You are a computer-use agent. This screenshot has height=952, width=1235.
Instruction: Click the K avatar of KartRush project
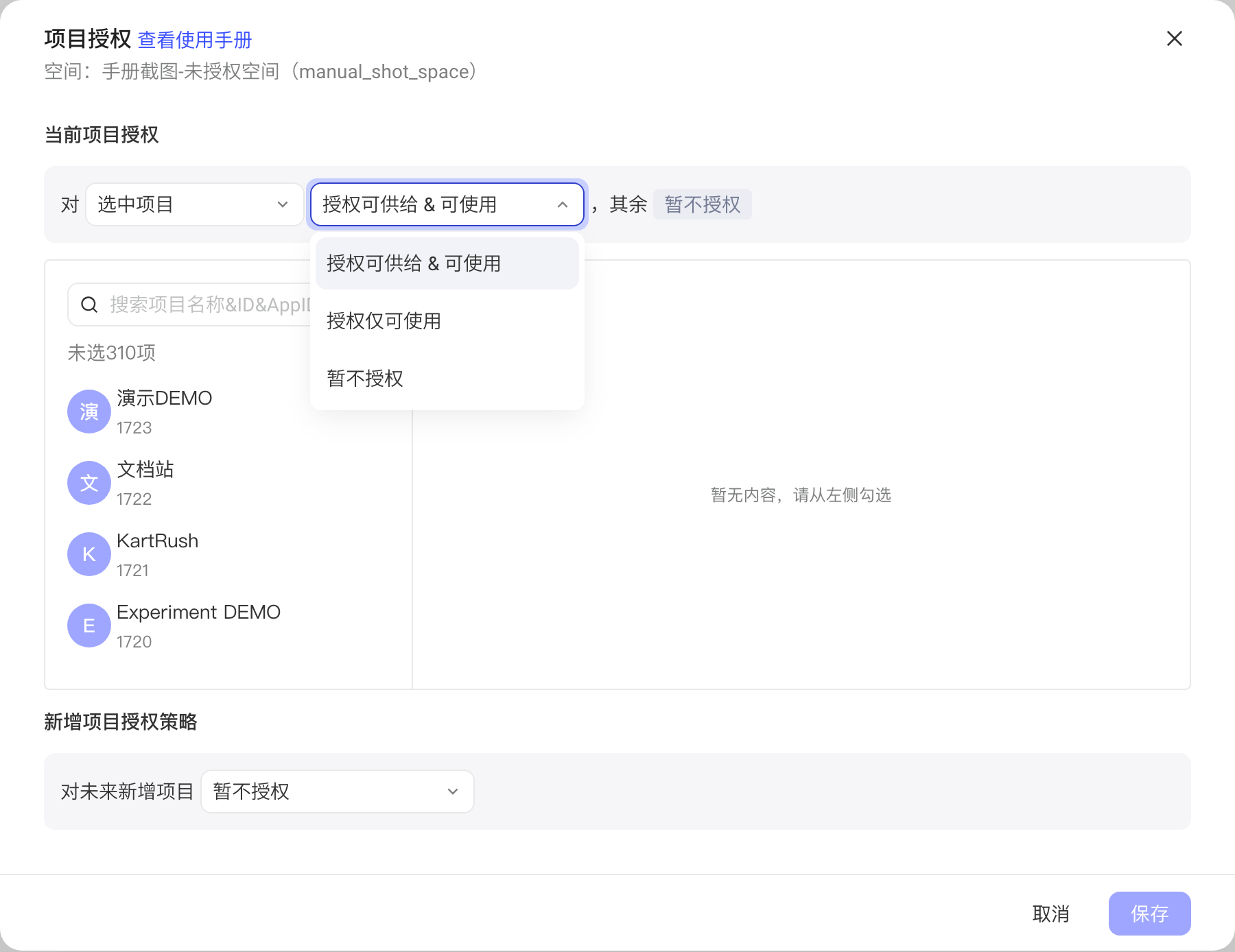tap(89, 554)
